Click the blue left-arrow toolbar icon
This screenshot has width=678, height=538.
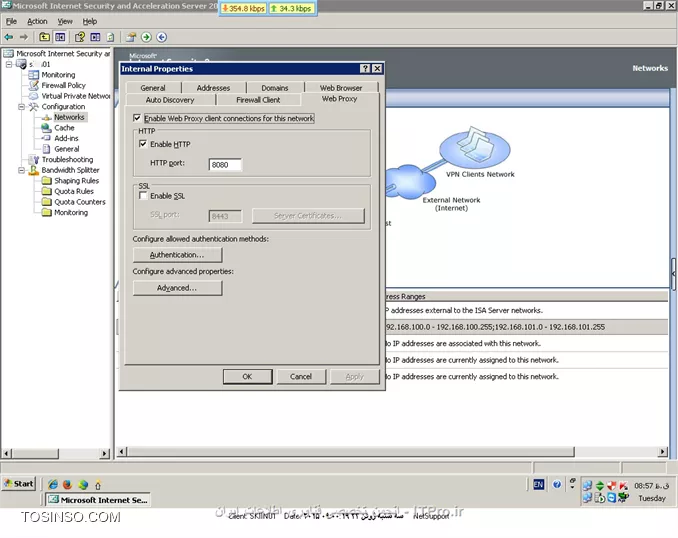coord(162,37)
